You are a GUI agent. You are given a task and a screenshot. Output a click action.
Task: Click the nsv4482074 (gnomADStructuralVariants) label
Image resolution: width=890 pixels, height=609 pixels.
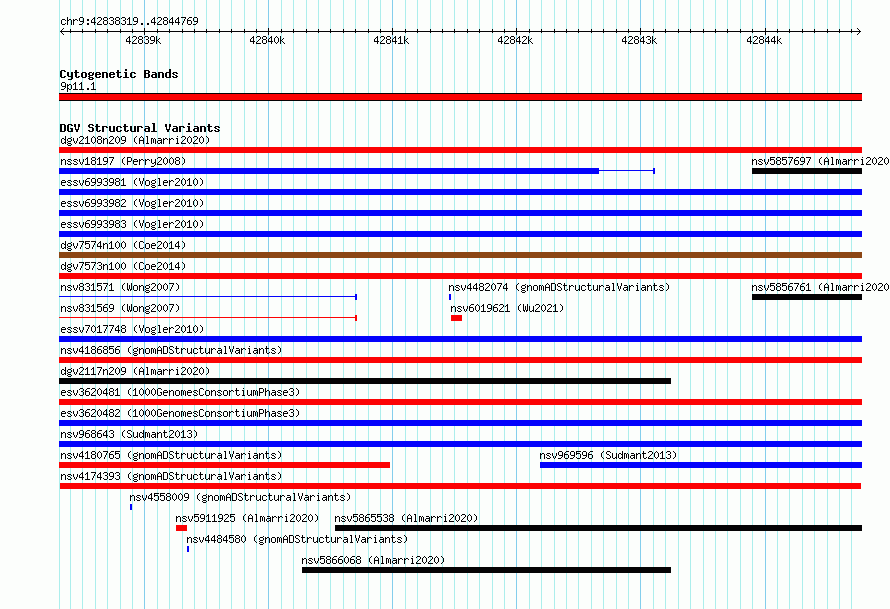tap(559, 287)
